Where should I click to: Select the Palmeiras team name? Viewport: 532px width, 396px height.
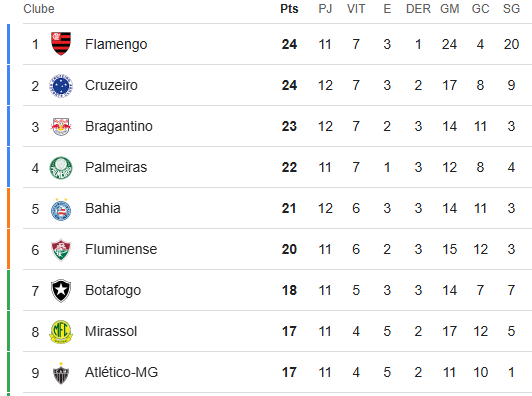[116, 167]
